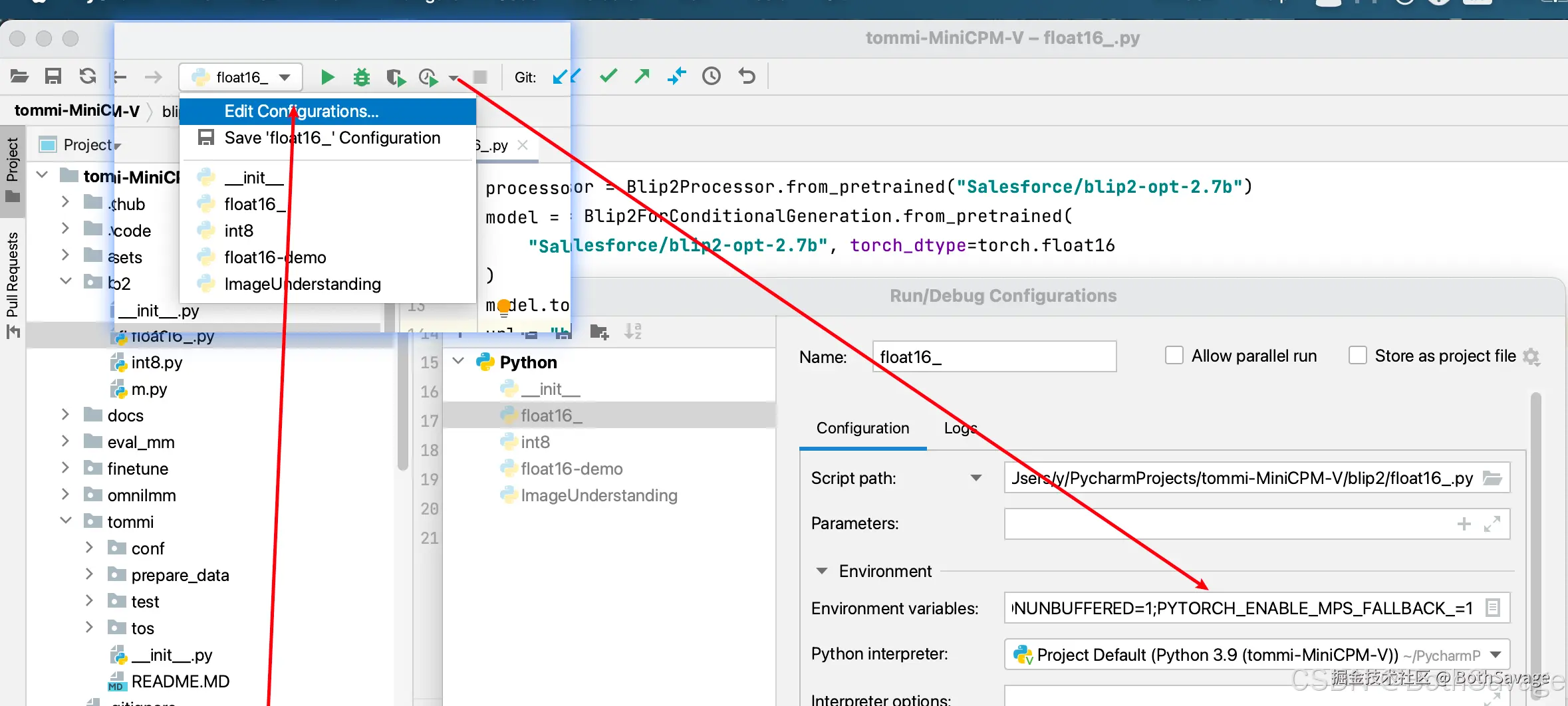Image resolution: width=1568 pixels, height=706 pixels.
Task: Navigate forward with the right arrow icon
Action: pos(154,77)
